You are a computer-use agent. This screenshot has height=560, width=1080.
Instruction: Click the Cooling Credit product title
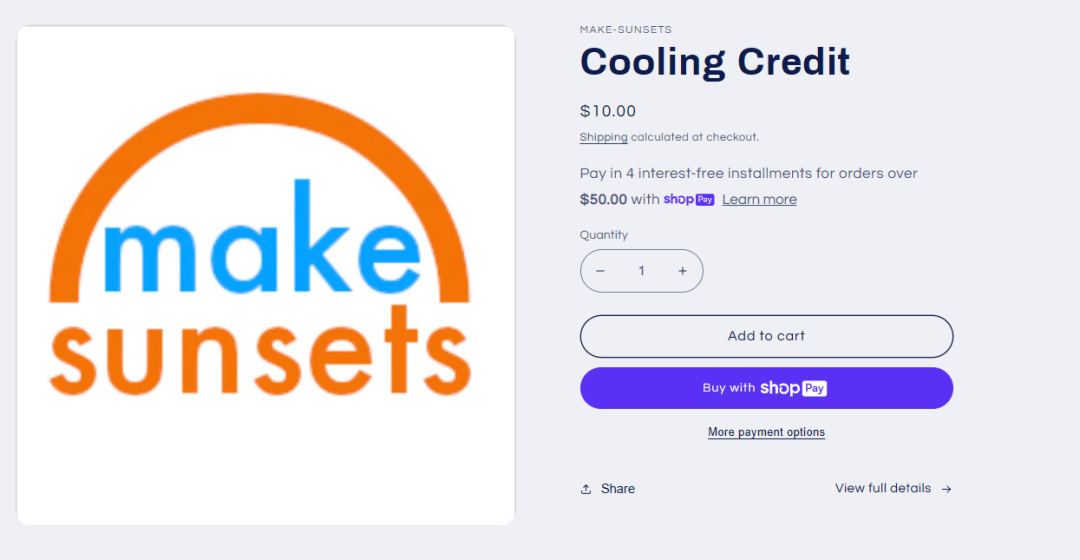715,62
